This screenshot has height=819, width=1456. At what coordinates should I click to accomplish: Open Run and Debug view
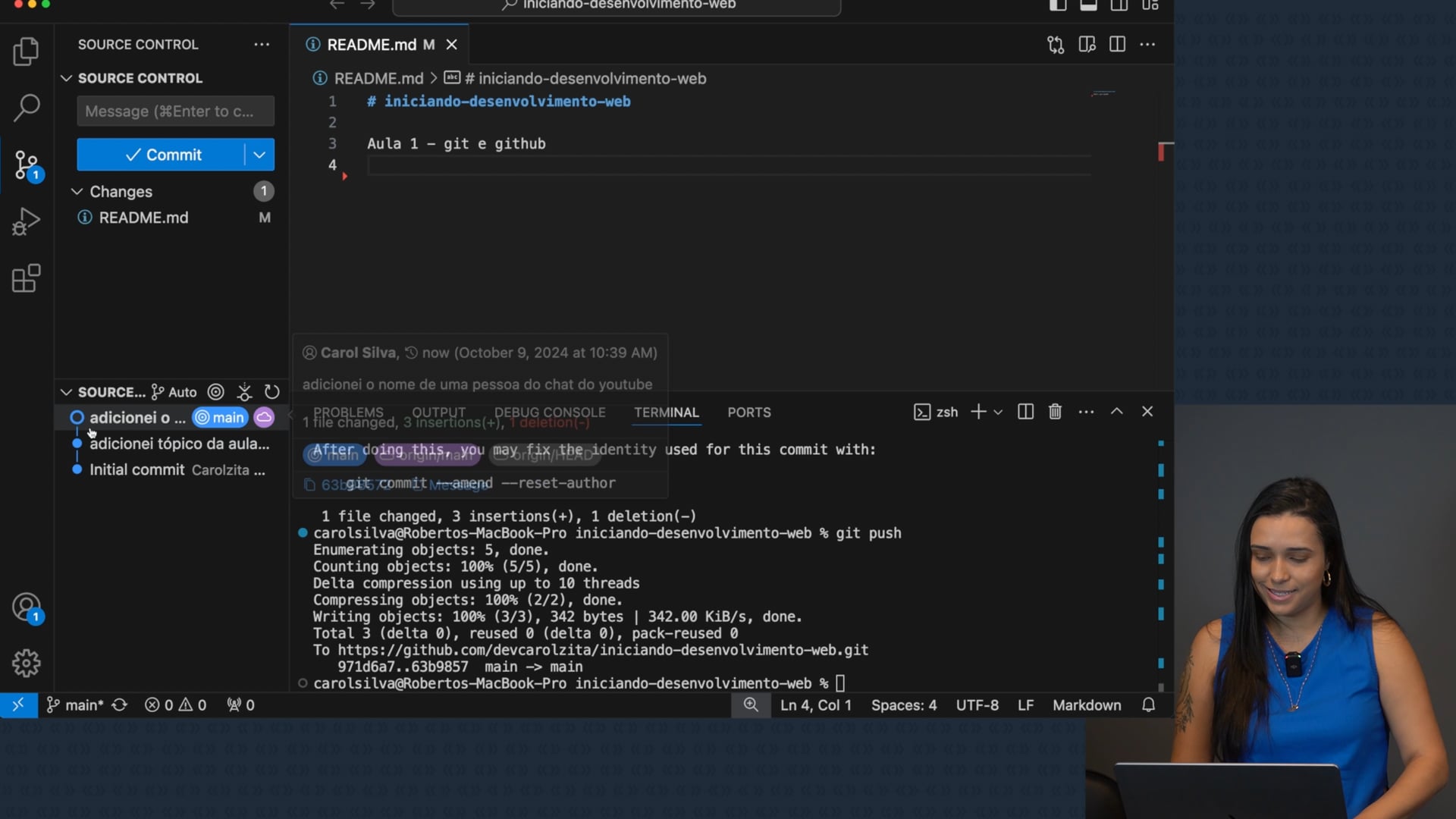pyautogui.click(x=26, y=221)
